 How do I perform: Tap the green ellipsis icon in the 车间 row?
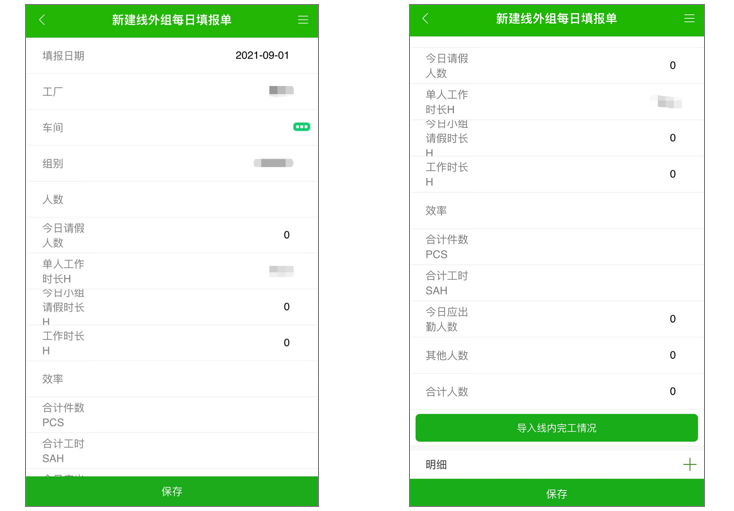click(x=301, y=127)
